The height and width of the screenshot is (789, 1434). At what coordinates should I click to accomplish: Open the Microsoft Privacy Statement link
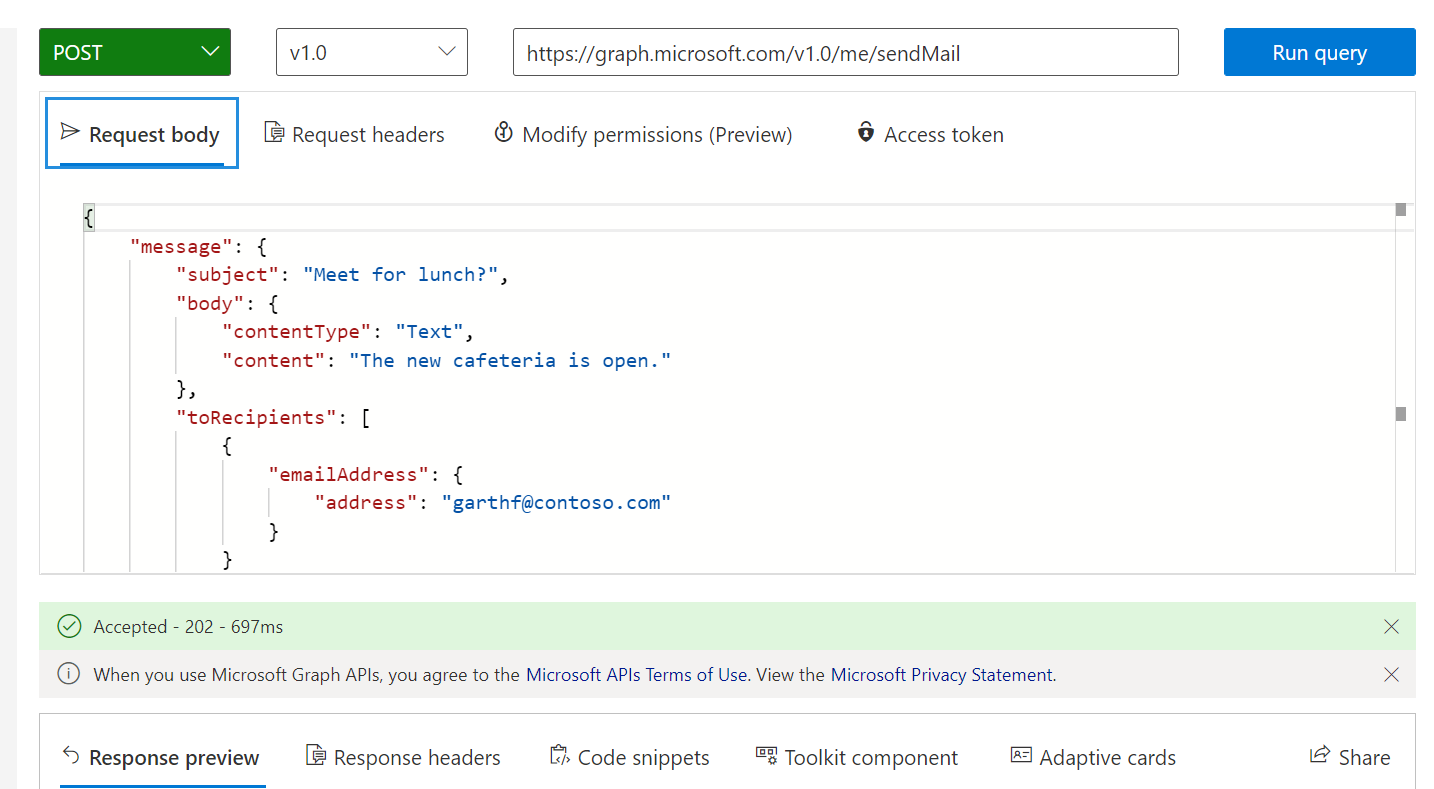942,675
